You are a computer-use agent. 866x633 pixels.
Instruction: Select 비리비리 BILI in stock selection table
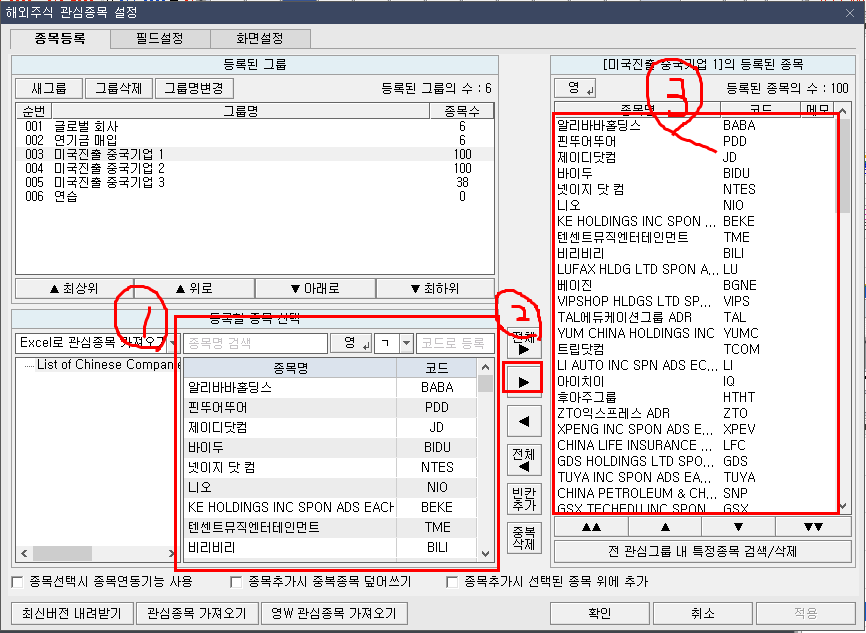point(330,547)
